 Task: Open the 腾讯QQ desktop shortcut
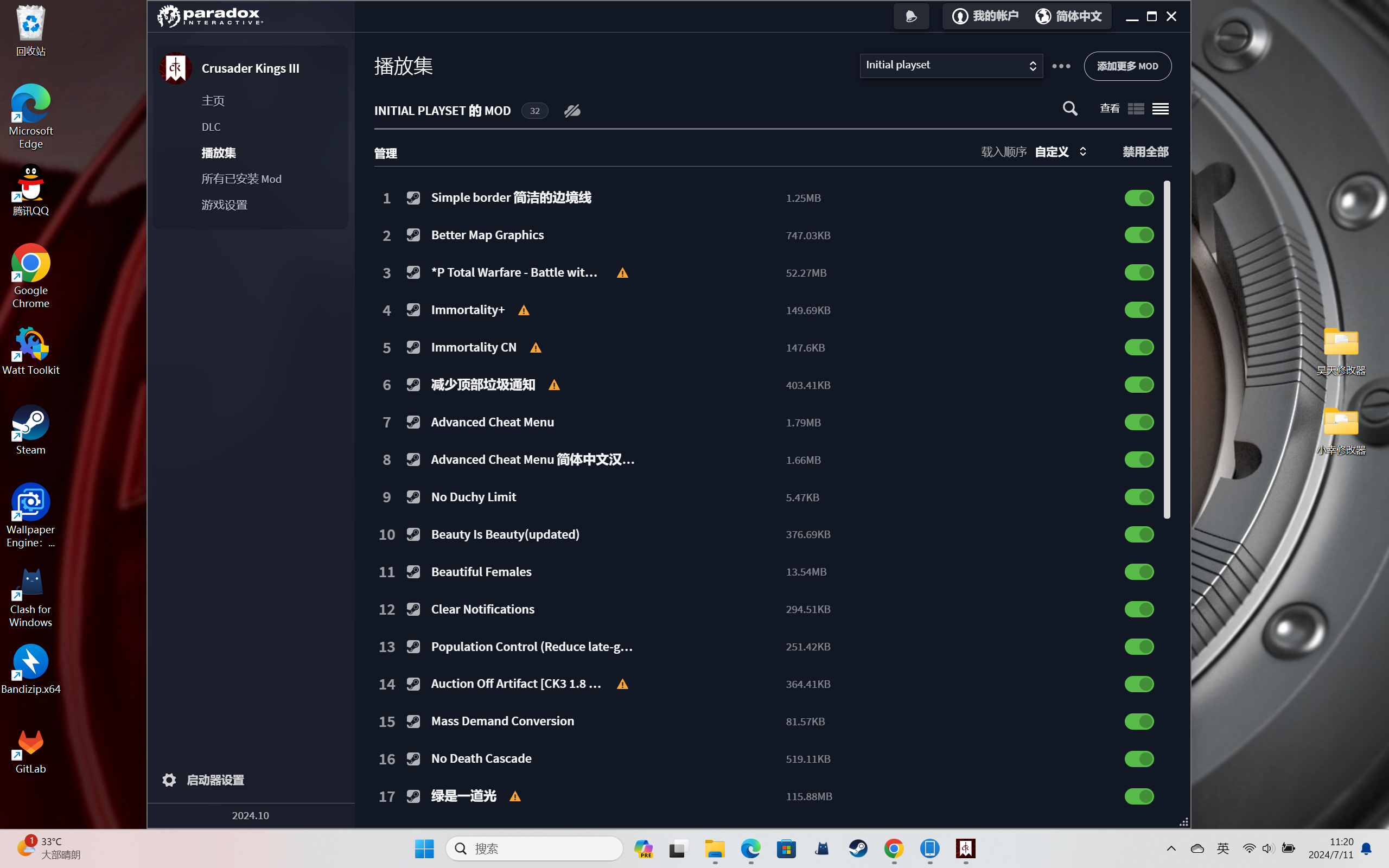tap(30, 190)
